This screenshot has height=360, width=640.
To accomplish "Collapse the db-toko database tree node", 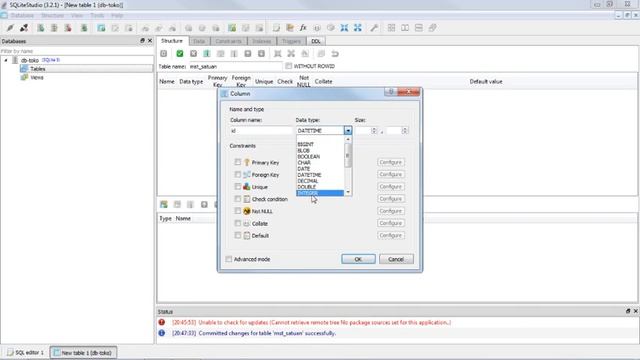I will (6, 60).
